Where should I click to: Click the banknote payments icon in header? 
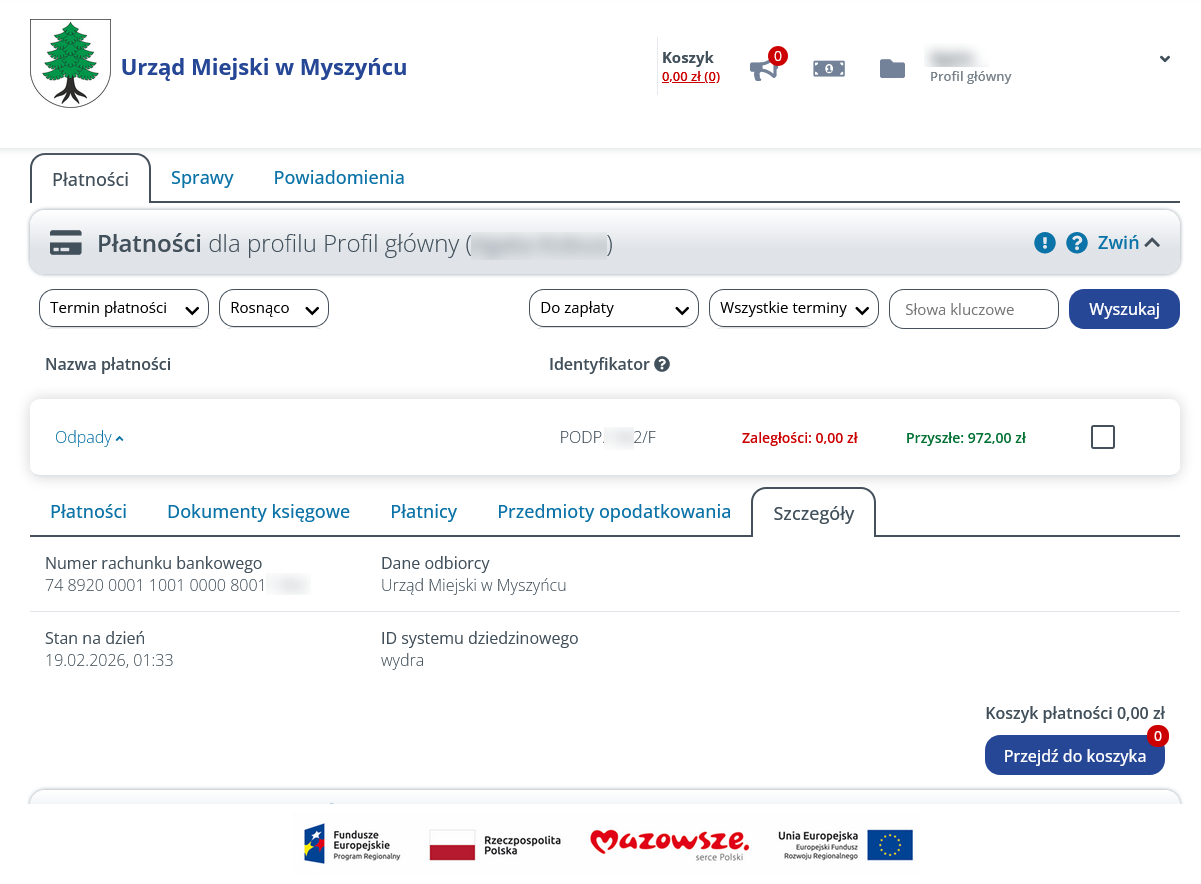click(829, 68)
